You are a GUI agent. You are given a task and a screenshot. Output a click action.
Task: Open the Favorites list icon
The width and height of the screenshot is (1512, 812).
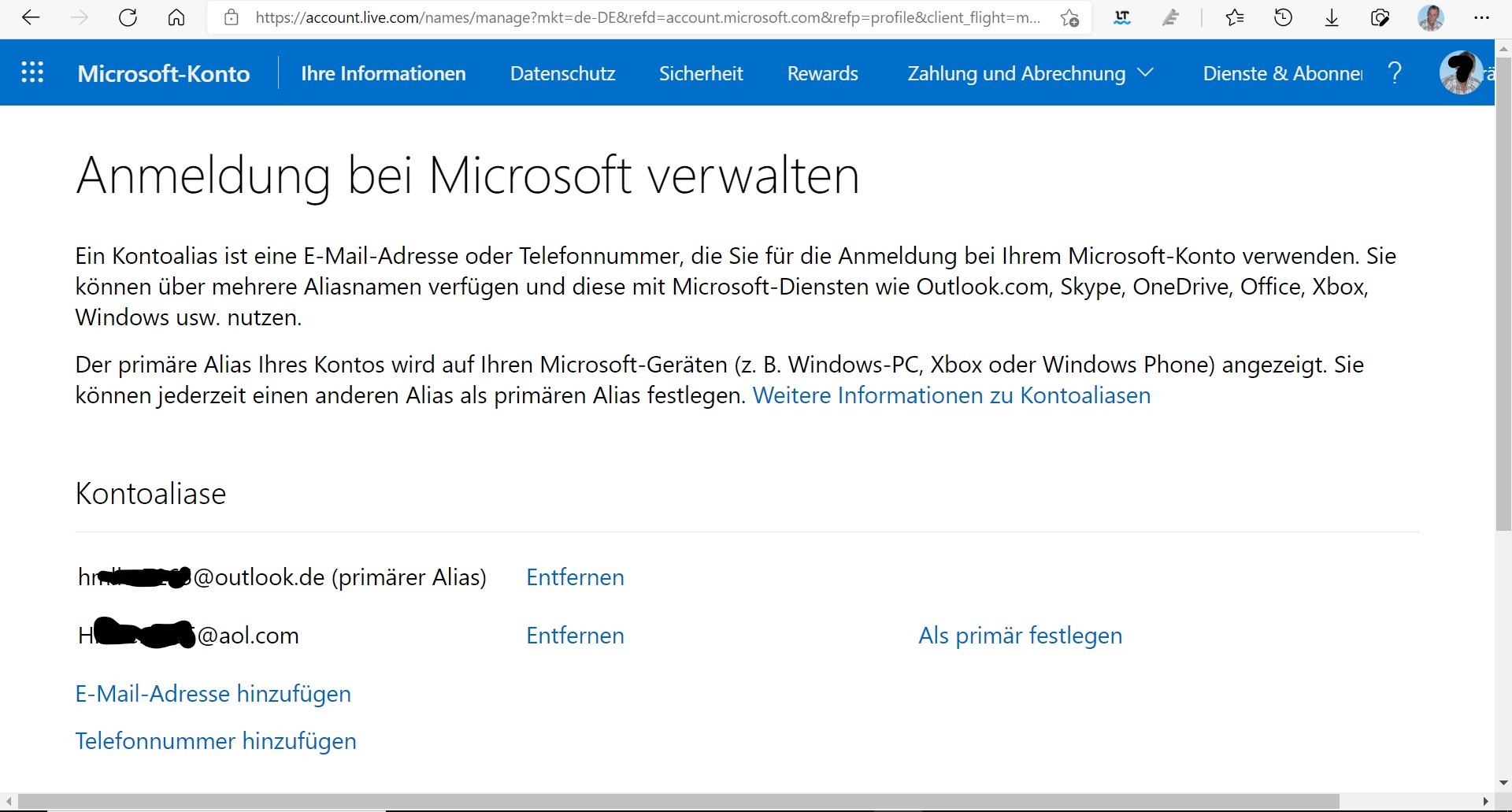pos(1234,17)
